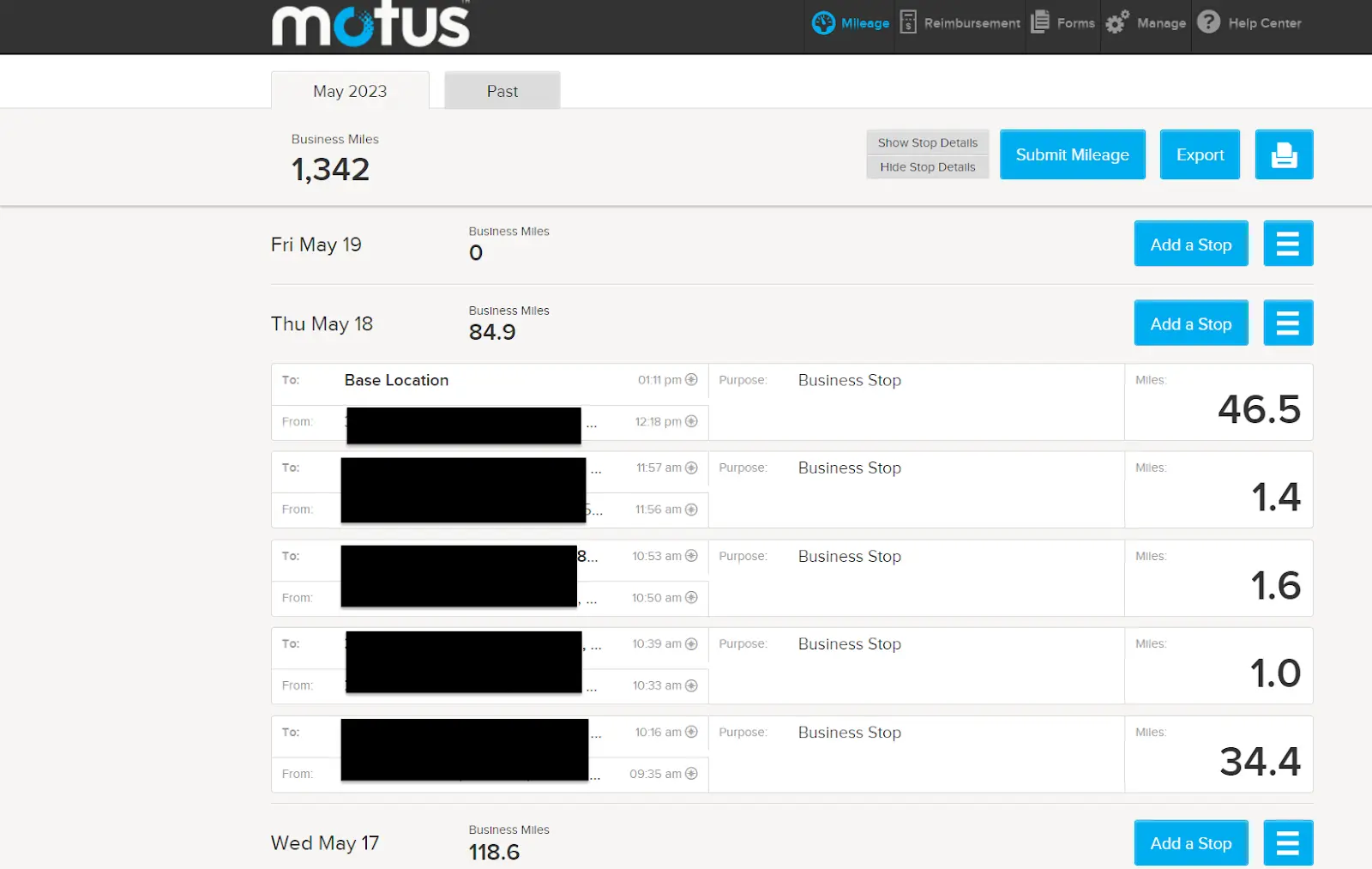Screen dimensions: 1372x869
Task: Switch to the Past tab
Action: pyautogui.click(x=502, y=90)
